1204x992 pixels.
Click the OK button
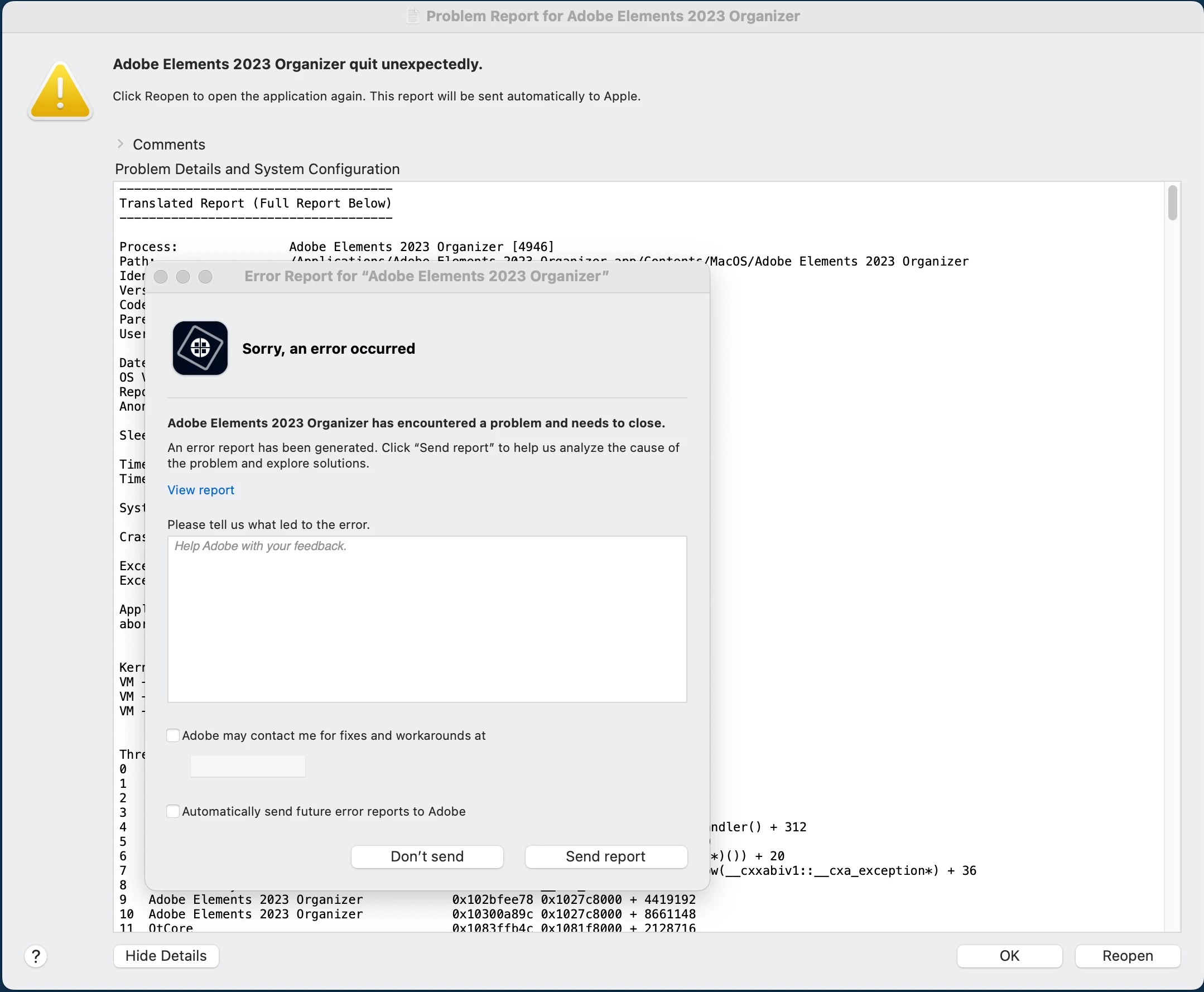coord(1009,956)
